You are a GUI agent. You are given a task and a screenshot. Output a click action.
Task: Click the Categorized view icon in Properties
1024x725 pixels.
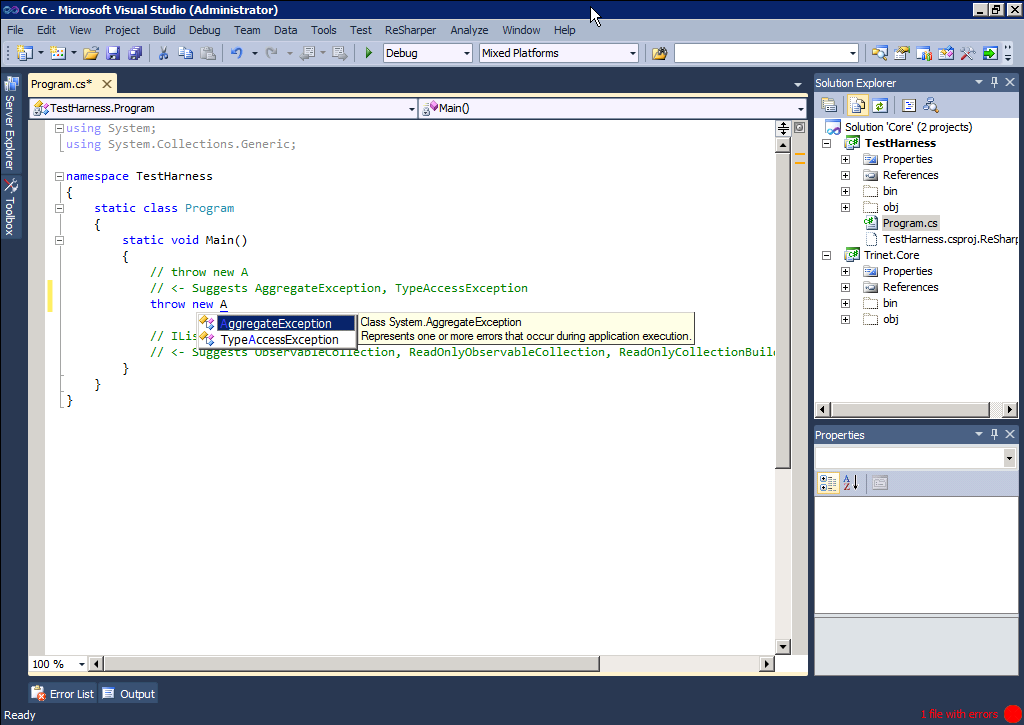pyautogui.click(x=828, y=483)
